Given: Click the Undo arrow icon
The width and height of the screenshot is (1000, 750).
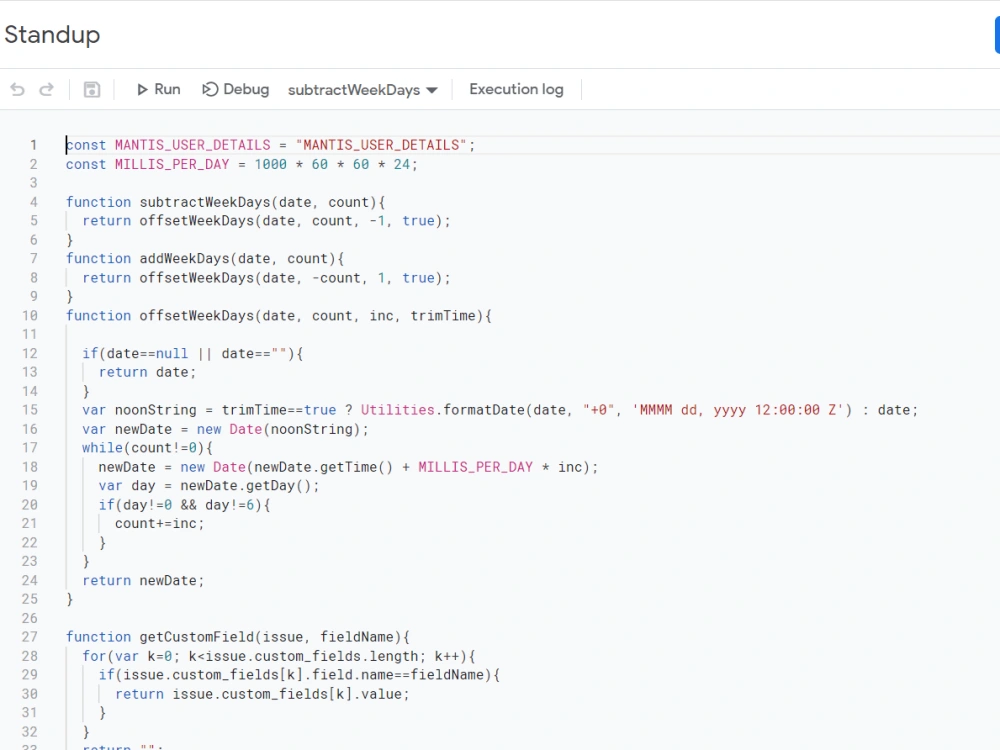Looking at the screenshot, I should click(x=18, y=90).
